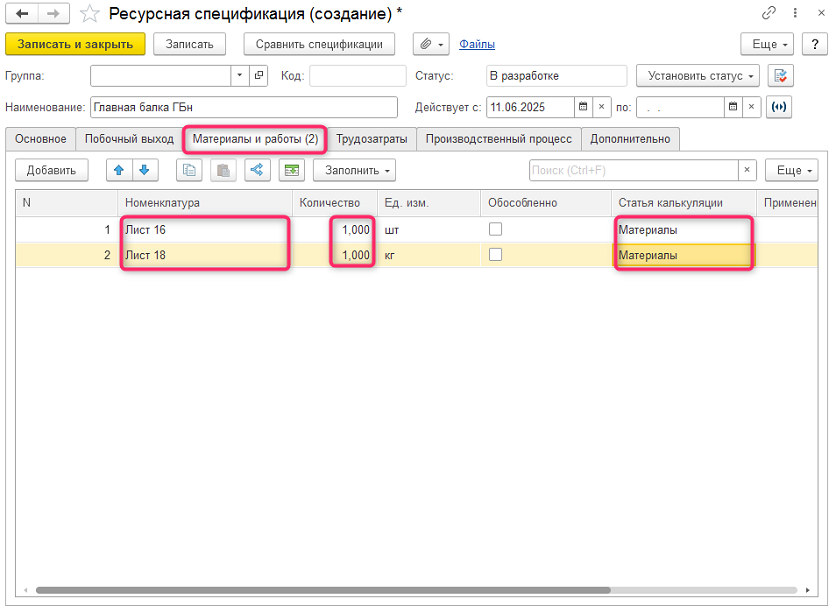This screenshot has height=613, width=836.
Task: Open calendar picker for 'Действует с' date
Action: [582, 106]
